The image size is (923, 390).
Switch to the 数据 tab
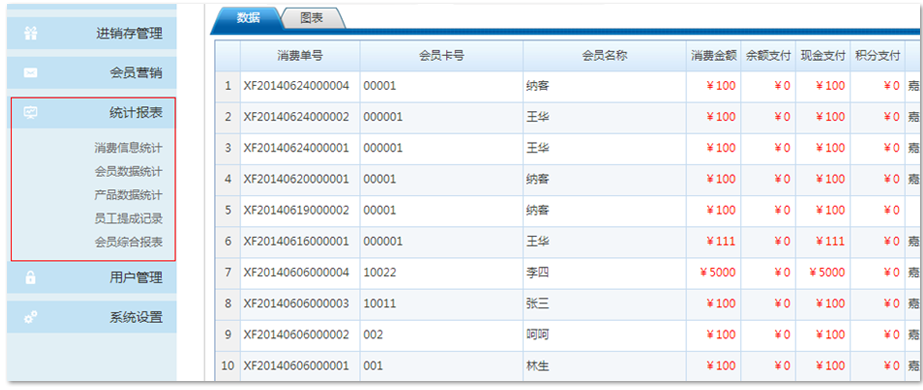(248, 18)
